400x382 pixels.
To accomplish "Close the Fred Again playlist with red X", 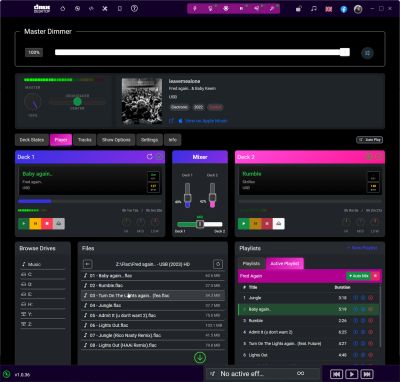I will click(x=376, y=276).
